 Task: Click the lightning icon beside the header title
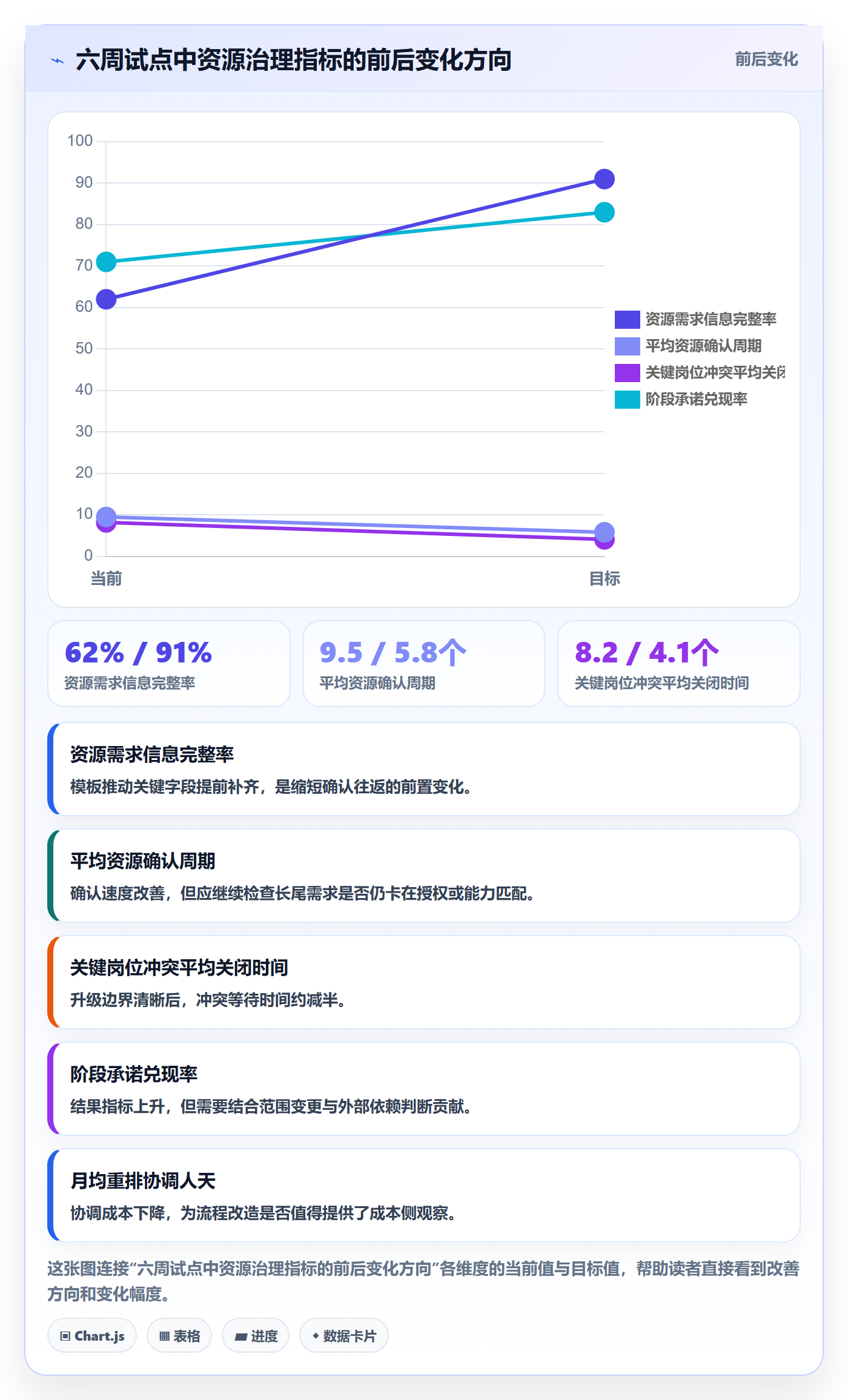58,61
